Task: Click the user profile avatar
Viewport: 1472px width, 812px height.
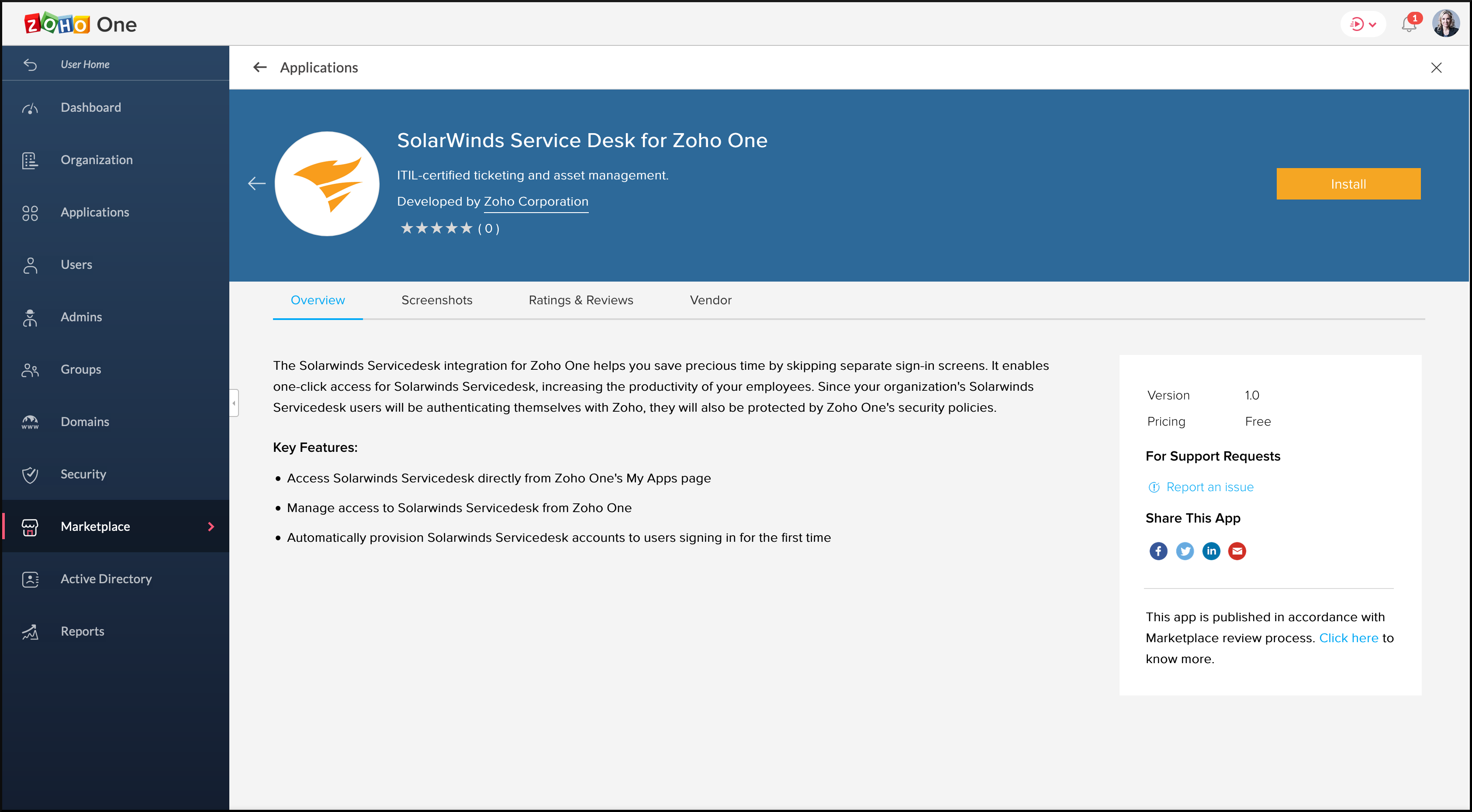Action: coord(1446,24)
